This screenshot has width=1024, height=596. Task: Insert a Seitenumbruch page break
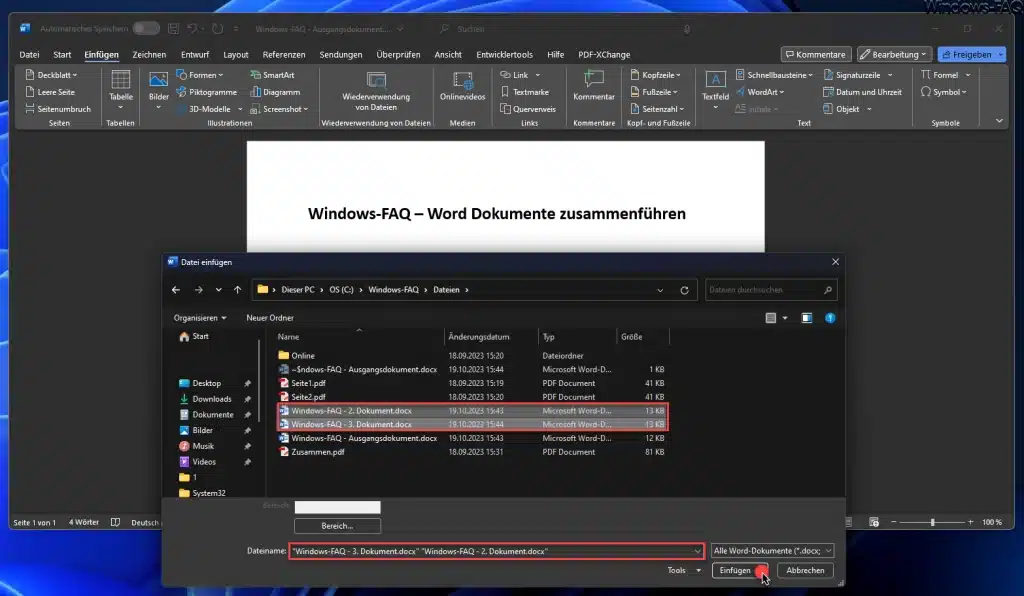tap(57, 109)
